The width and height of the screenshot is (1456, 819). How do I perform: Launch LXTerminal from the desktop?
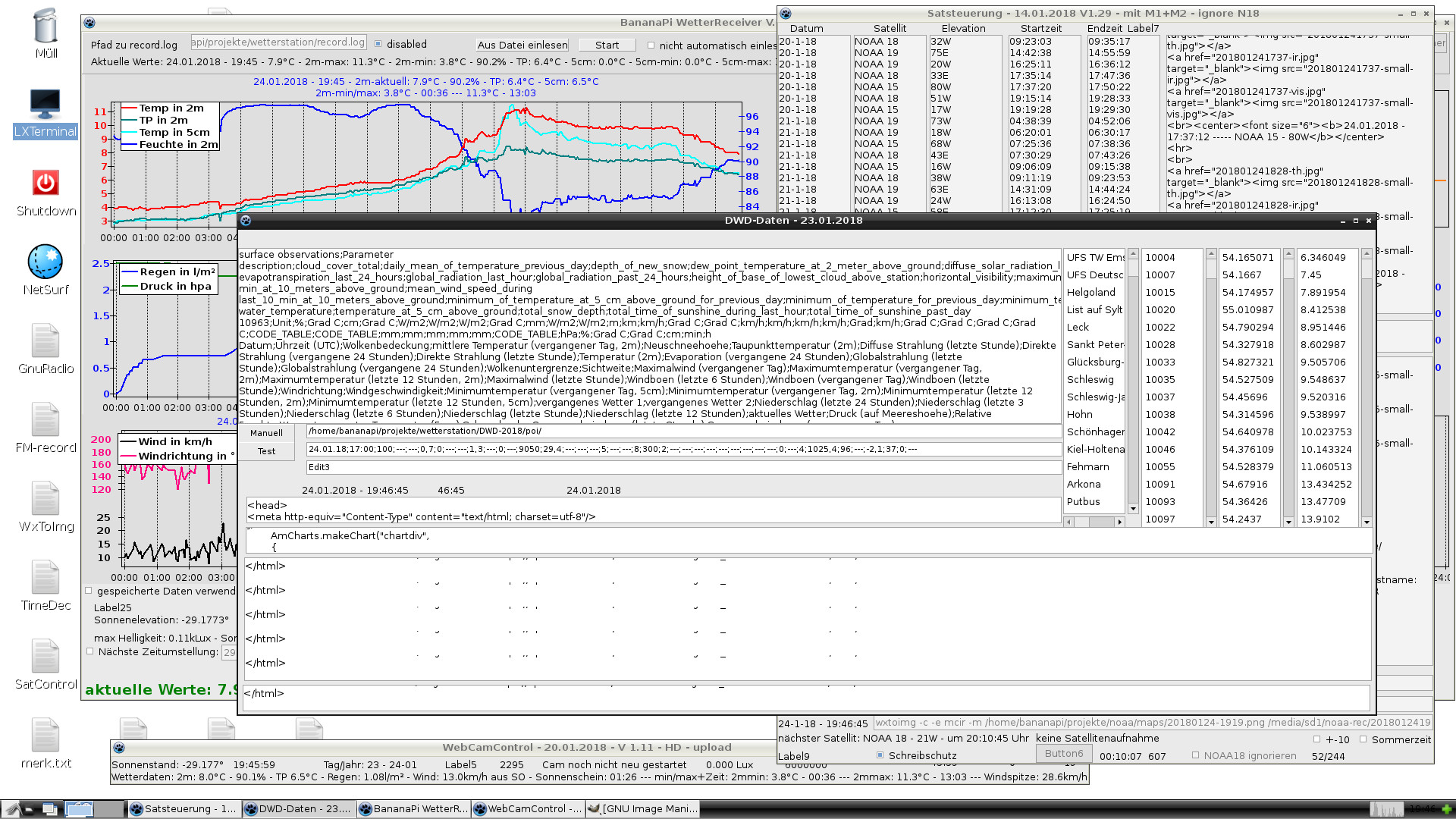45,104
